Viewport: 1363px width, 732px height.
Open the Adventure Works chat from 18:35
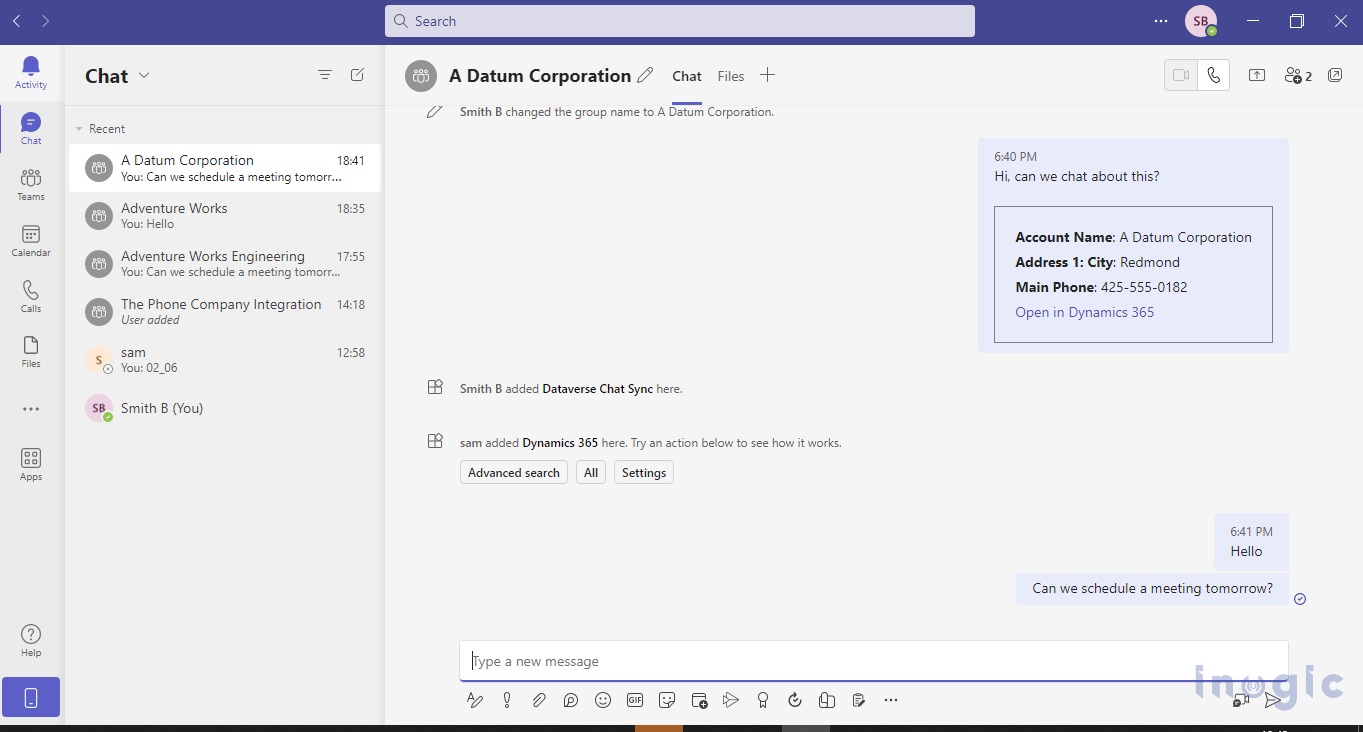click(225, 216)
